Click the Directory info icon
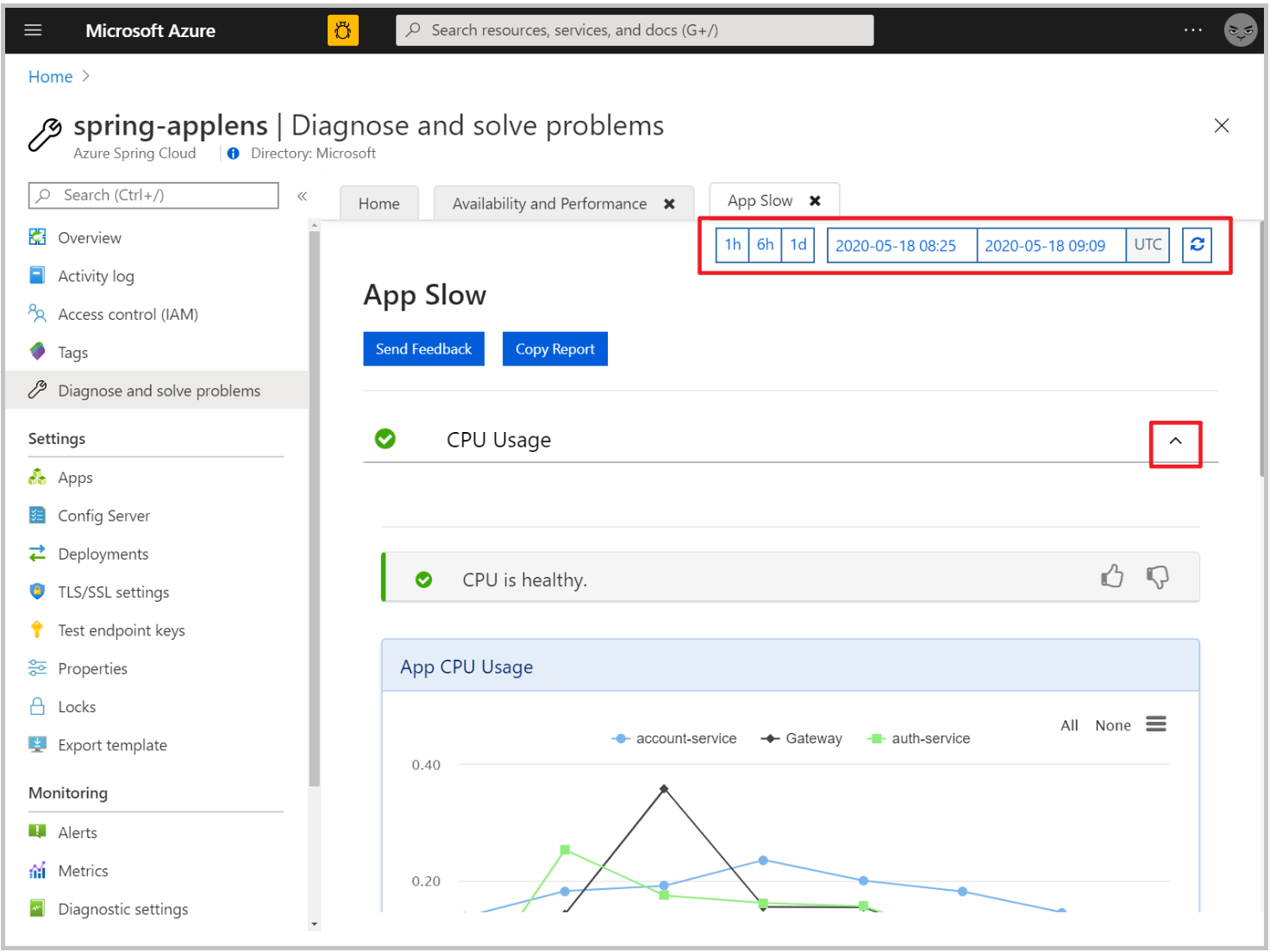This screenshot has height=952, width=1270. pyautogui.click(x=233, y=153)
